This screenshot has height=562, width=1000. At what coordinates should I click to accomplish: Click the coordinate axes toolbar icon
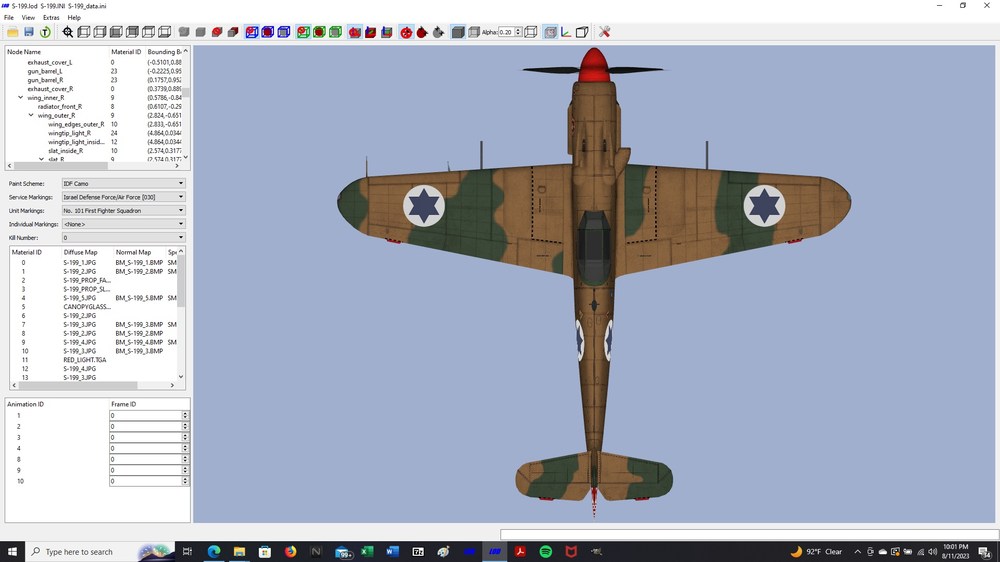pyautogui.click(x=566, y=32)
